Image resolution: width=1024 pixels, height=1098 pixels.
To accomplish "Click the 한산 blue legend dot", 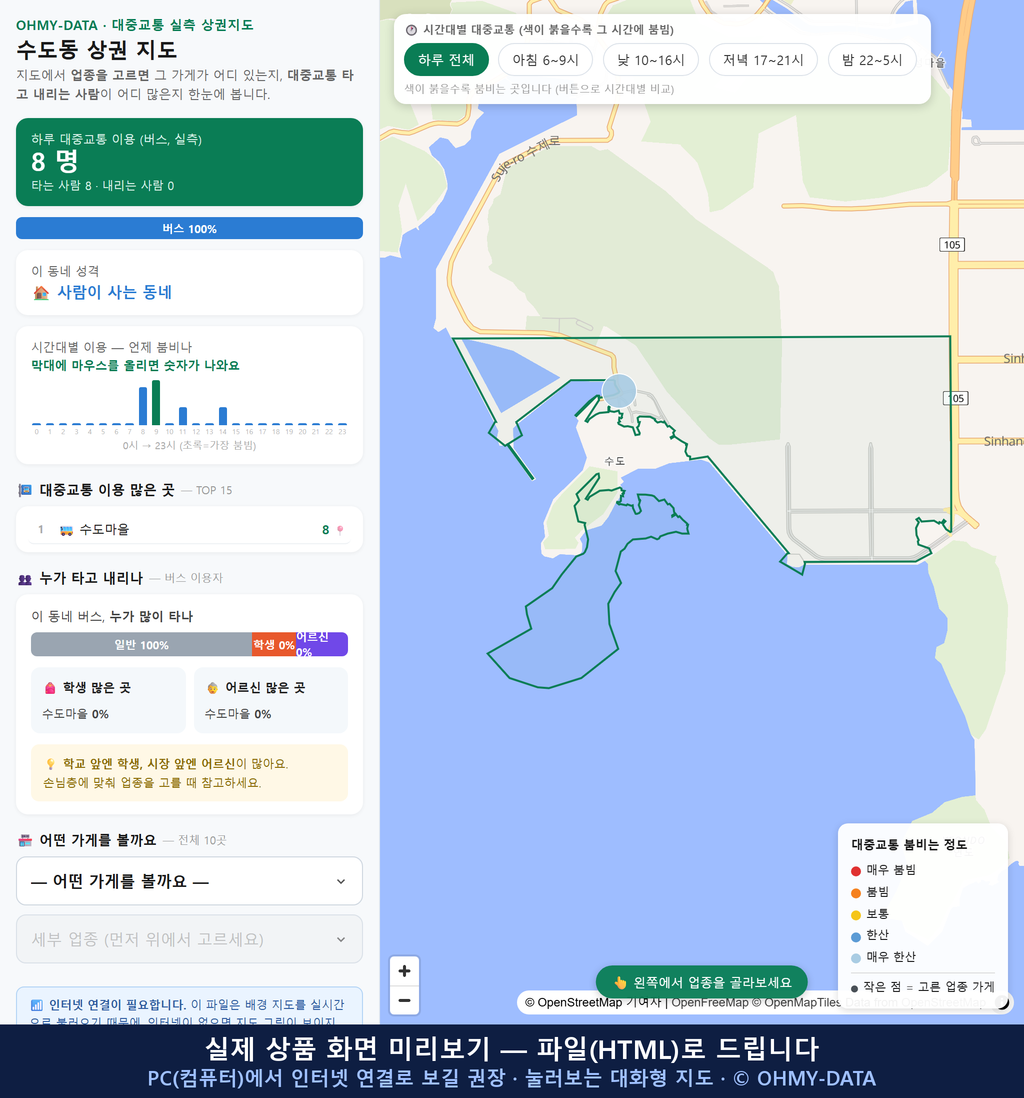I will pos(855,937).
